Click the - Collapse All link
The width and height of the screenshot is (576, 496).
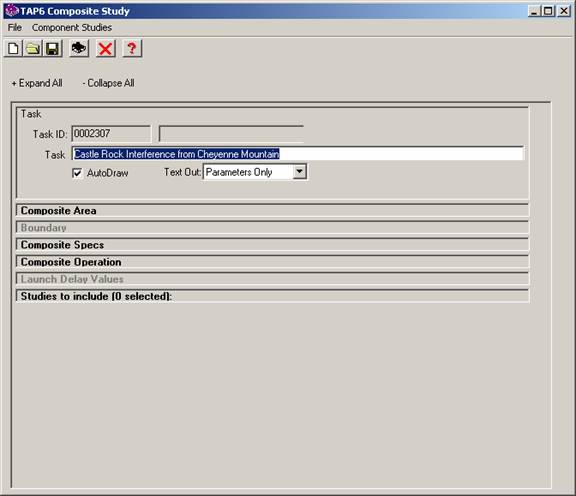click(108, 83)
